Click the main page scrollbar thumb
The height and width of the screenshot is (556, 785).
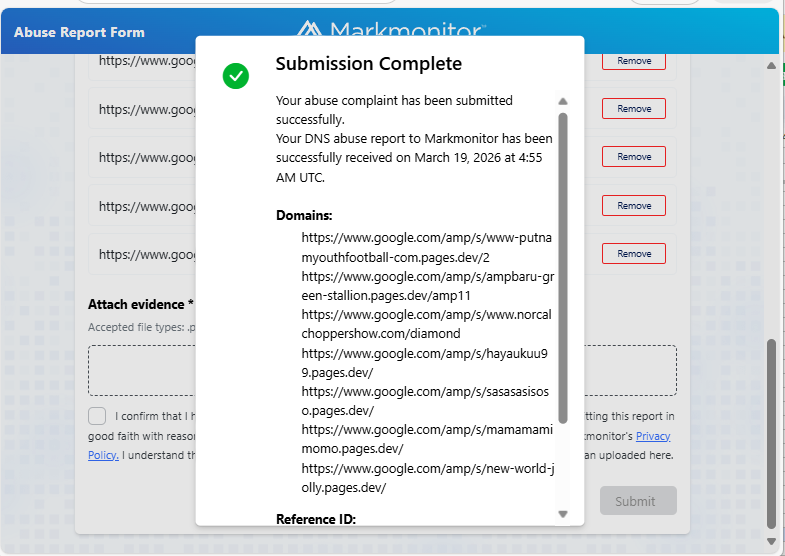(x=771, y=434)
